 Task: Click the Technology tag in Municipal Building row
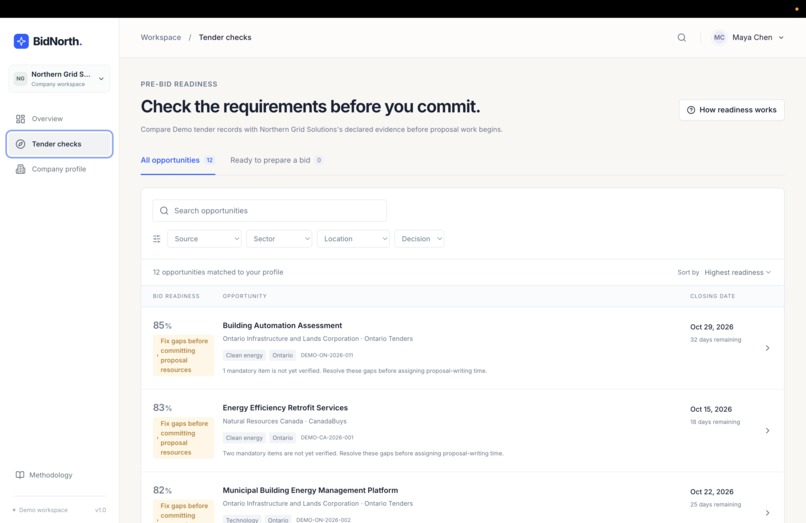[x=242, y=519]
